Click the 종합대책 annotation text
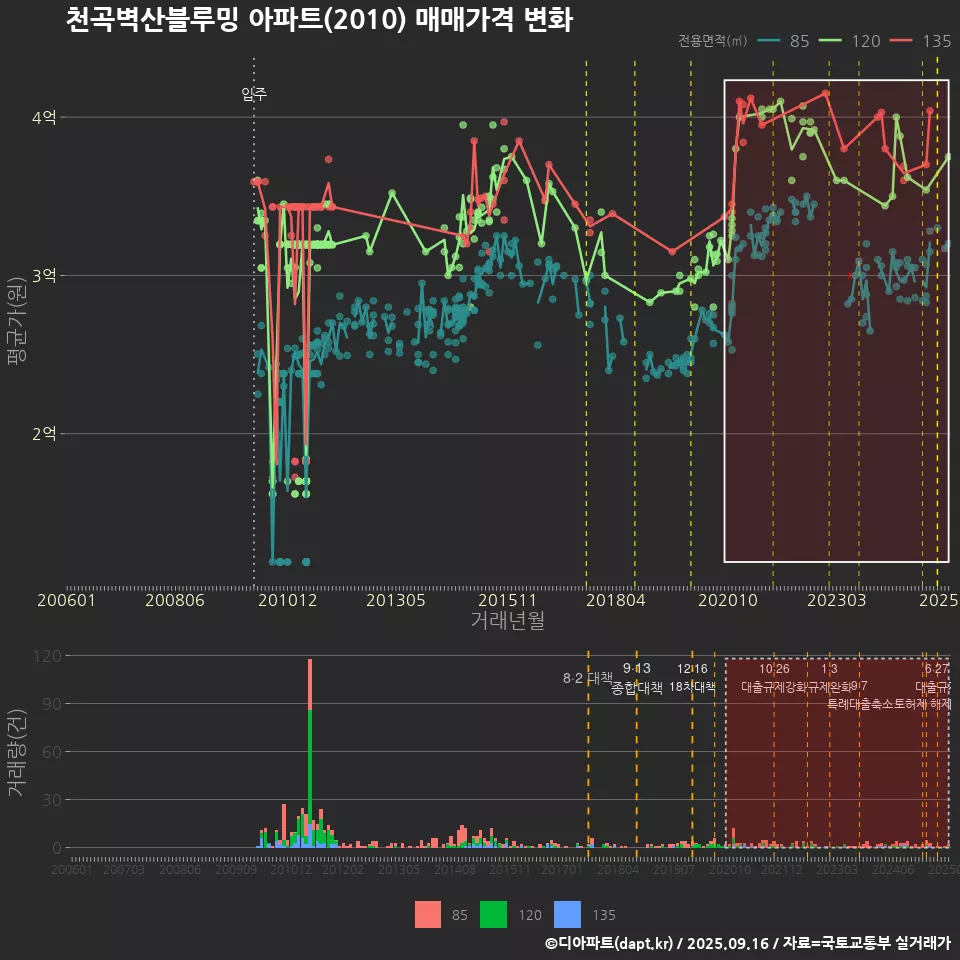 click(637, 688)
